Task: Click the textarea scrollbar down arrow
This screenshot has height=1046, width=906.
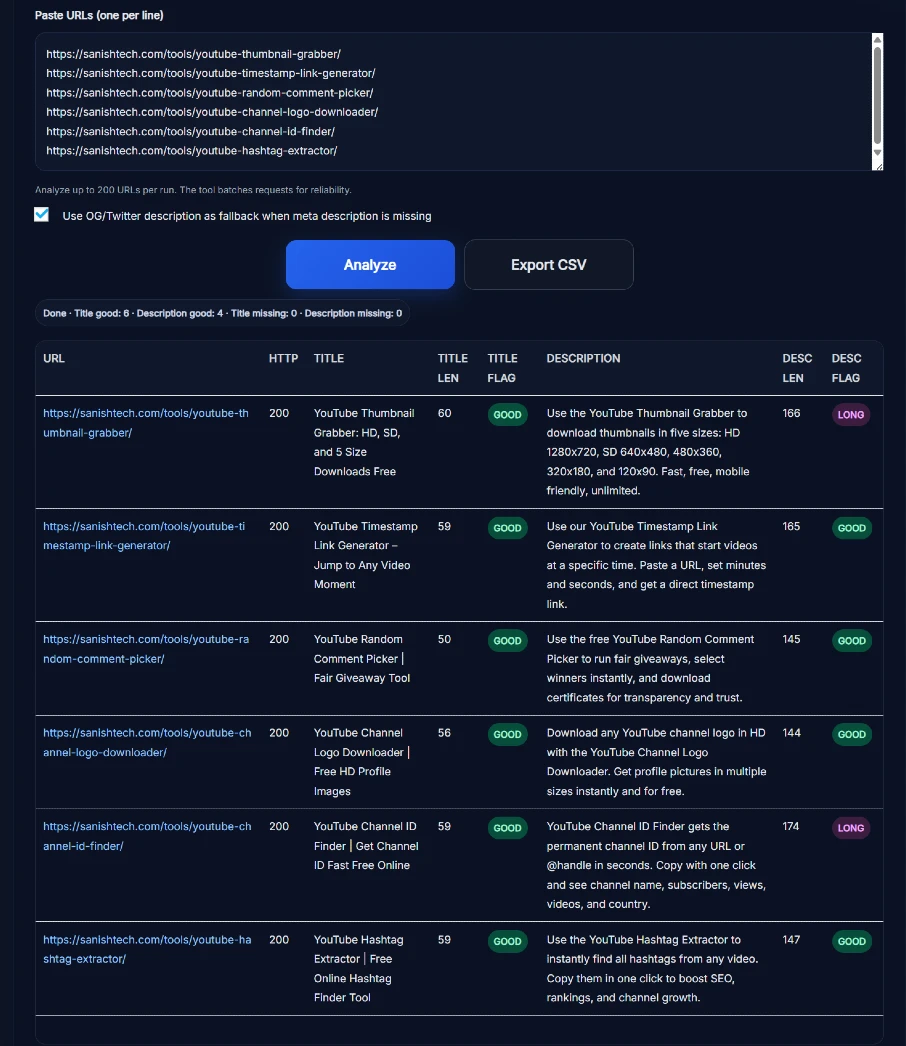Action: click(x=877, y=153)
